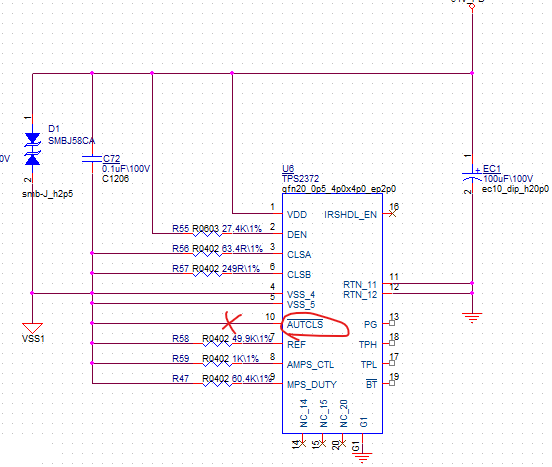Click the VSS_5 pin name
Screen dimensions: 552x467
click(x=301, y=304)
